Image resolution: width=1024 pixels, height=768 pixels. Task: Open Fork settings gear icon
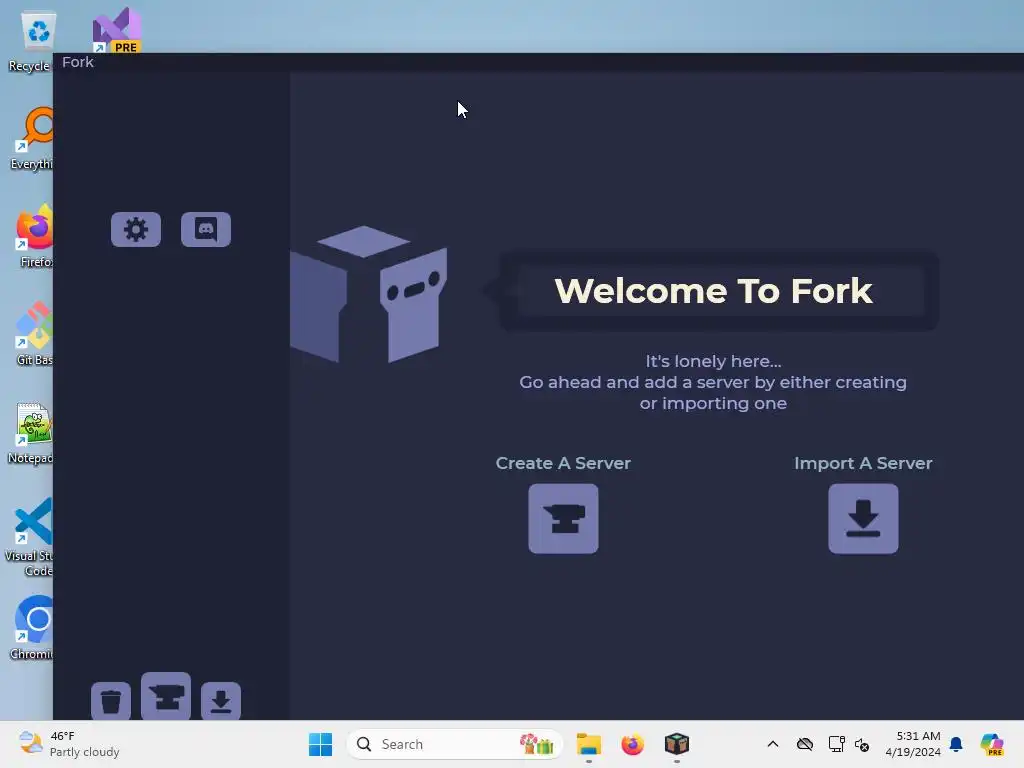(x=136, y=229)
